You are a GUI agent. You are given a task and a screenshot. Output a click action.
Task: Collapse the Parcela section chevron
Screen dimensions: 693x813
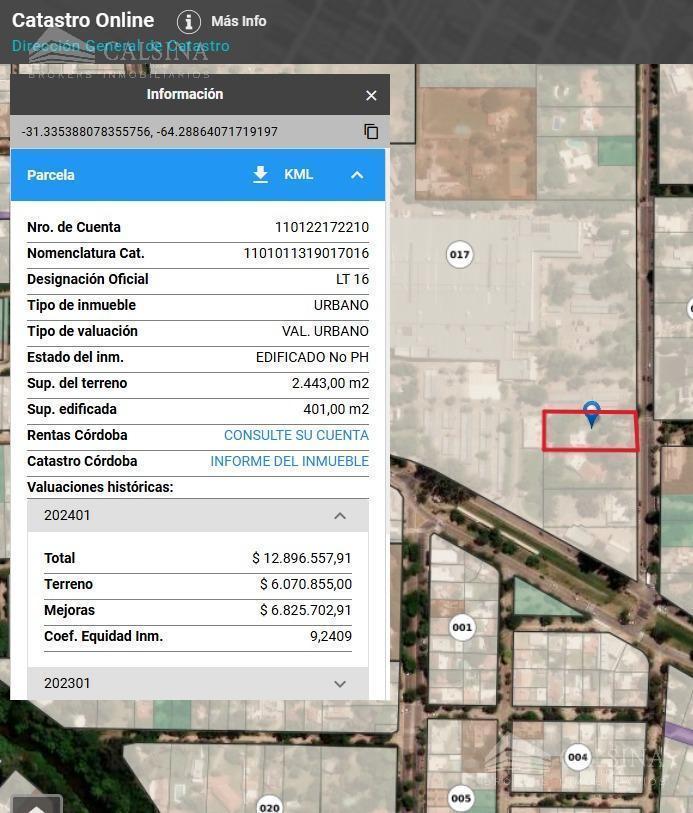tap(357, 175)
